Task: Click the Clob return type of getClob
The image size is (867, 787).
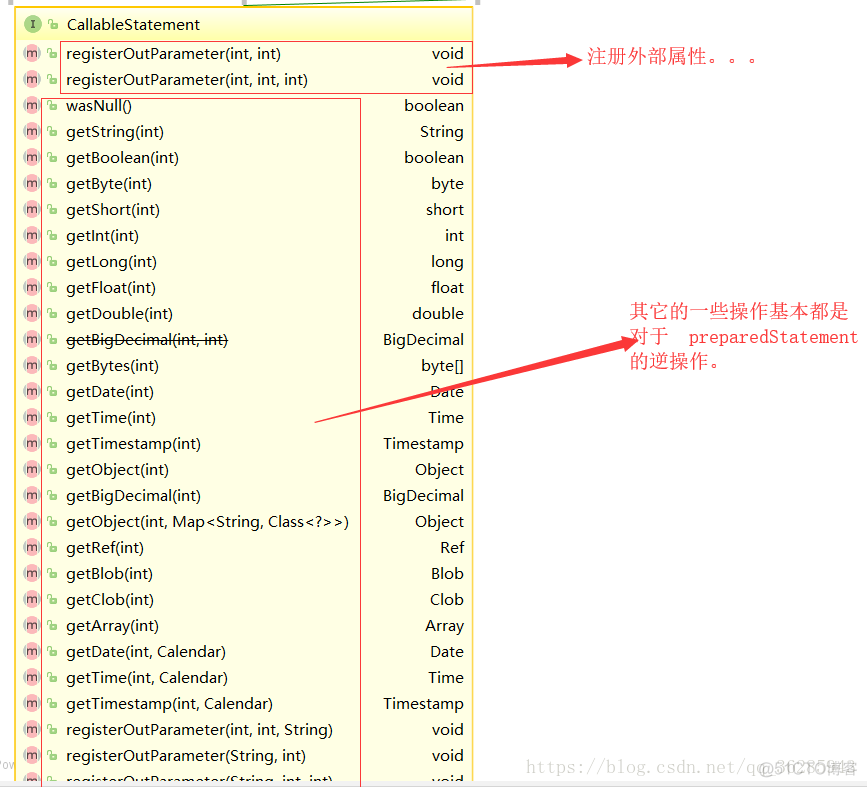Action: click(447, 600)
